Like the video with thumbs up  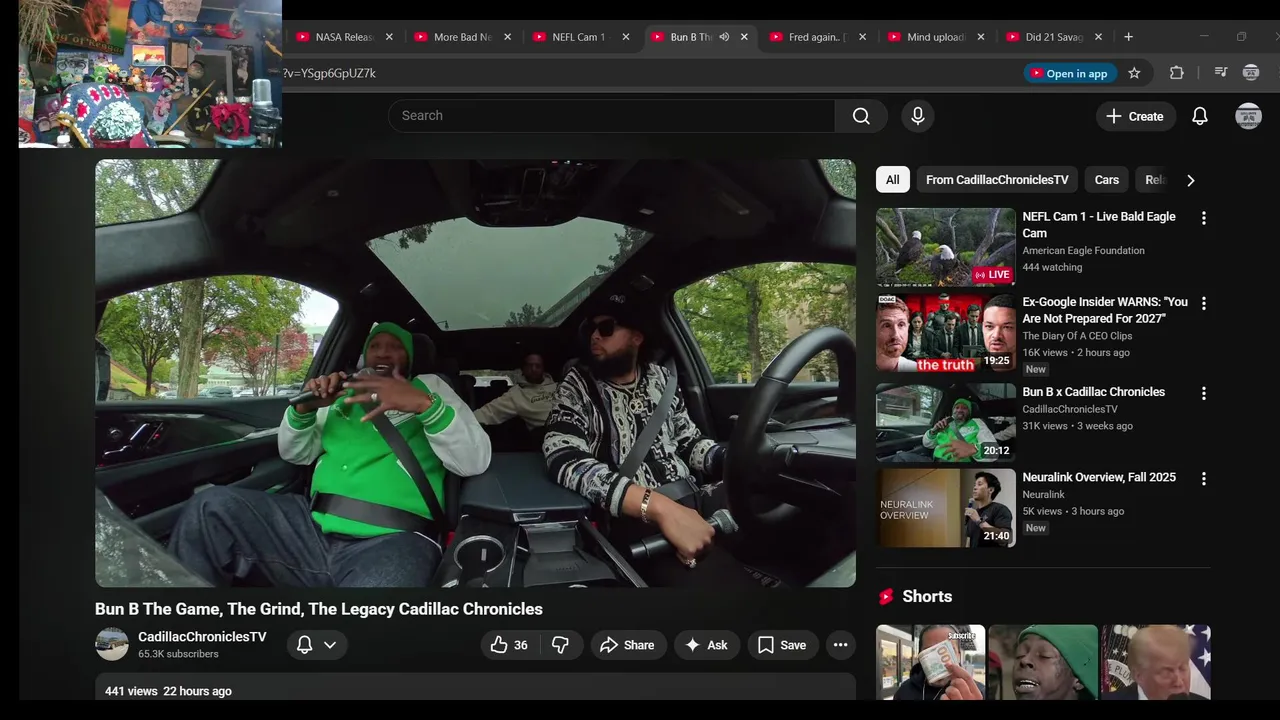tap(509, 645)
